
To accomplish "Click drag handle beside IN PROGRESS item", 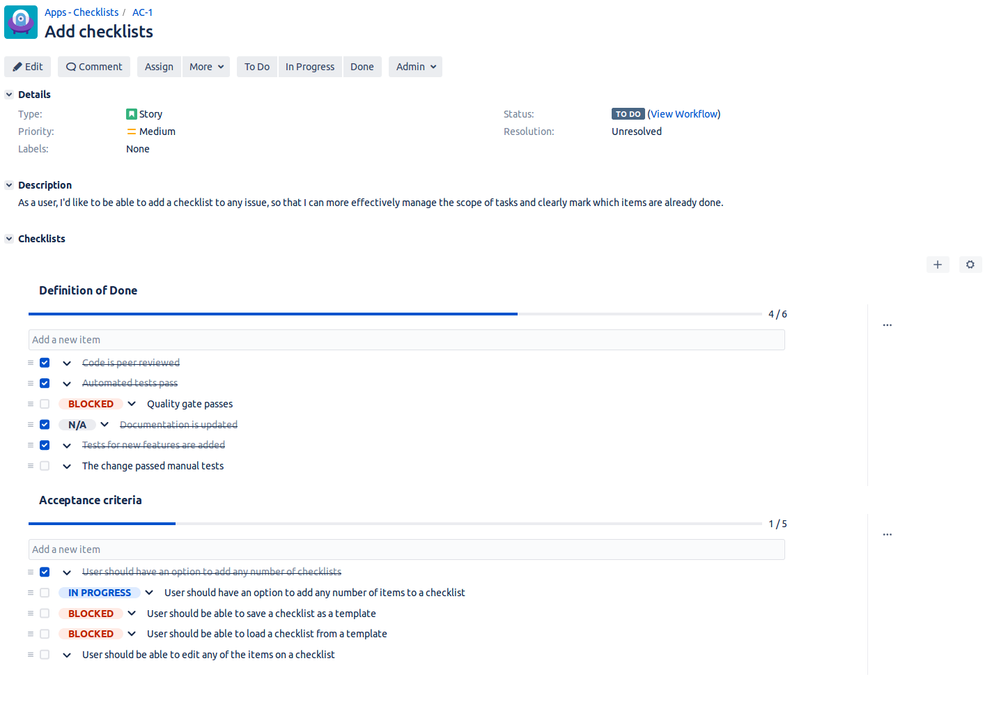I will pos(31,593).
